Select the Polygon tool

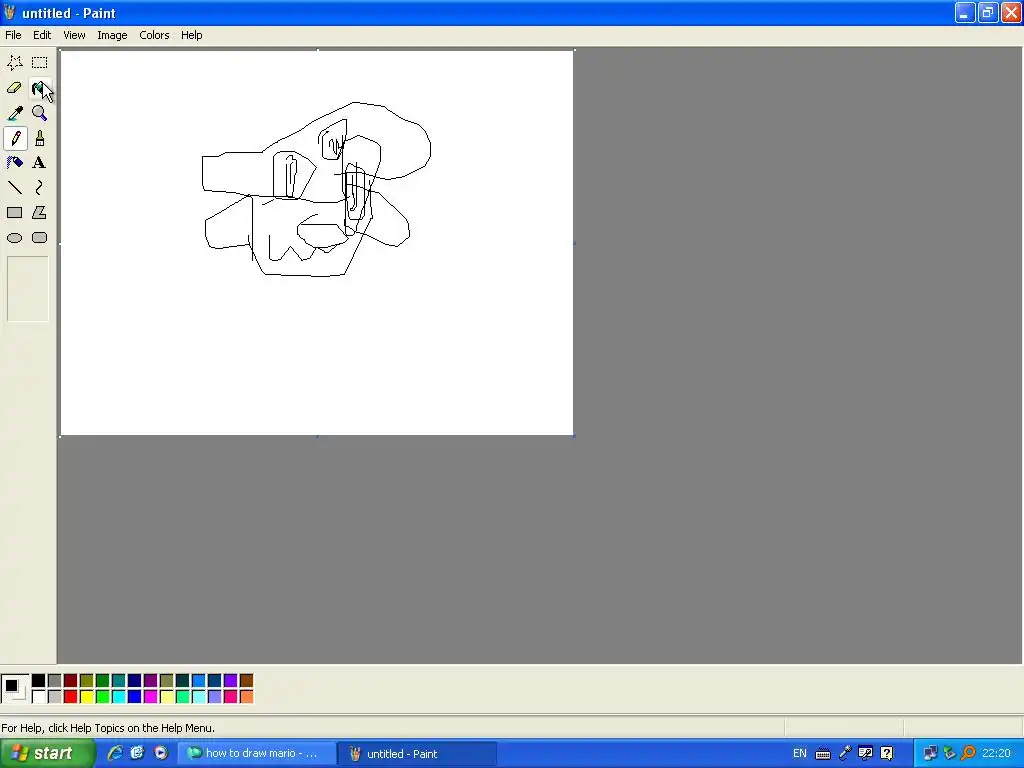[x=40, y=213]
